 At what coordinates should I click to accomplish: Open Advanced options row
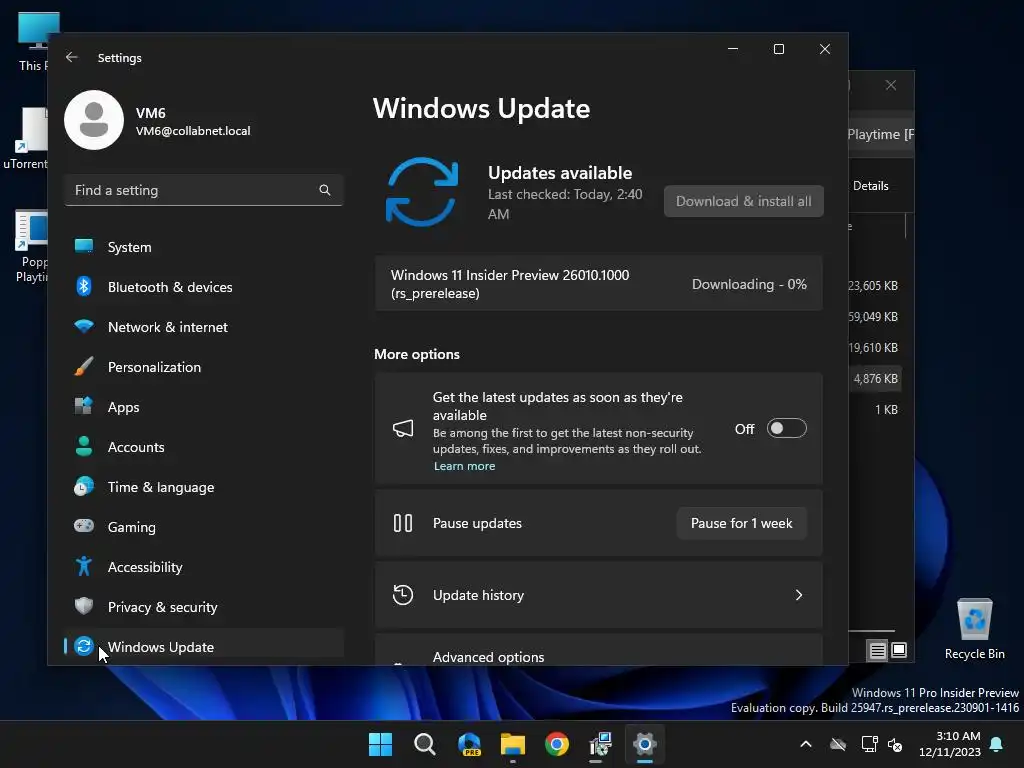tap(598, 650)
